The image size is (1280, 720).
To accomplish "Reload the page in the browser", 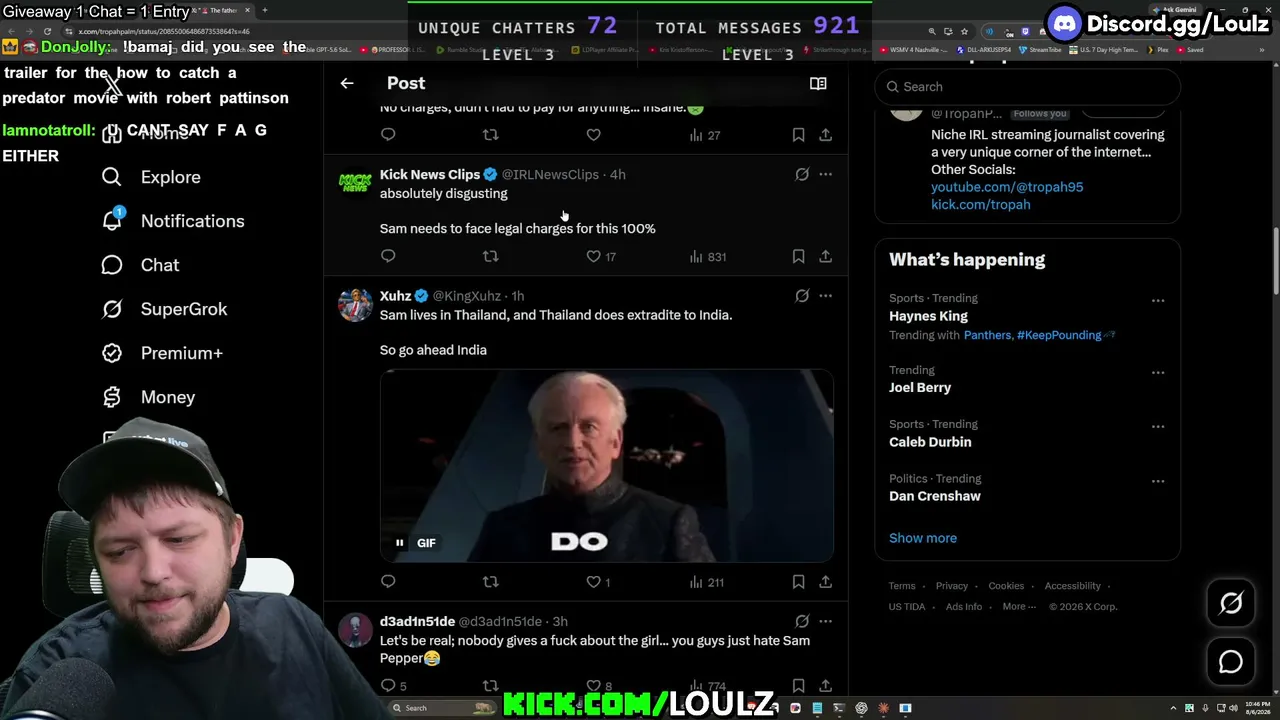I will 47,31.
